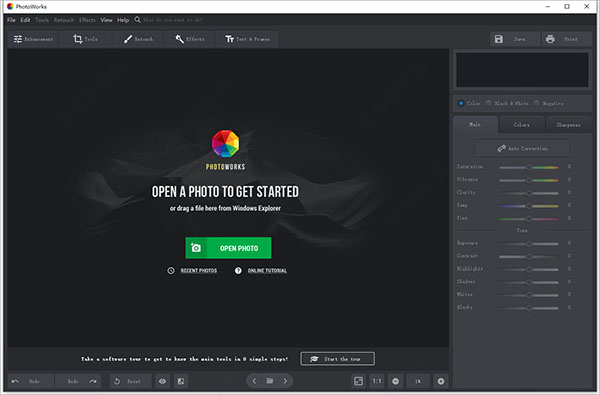This screenshot has width=600, height=395.
Task: Click the Blacks slider handle
Action: pyautogui.click(x=529, y=308)
